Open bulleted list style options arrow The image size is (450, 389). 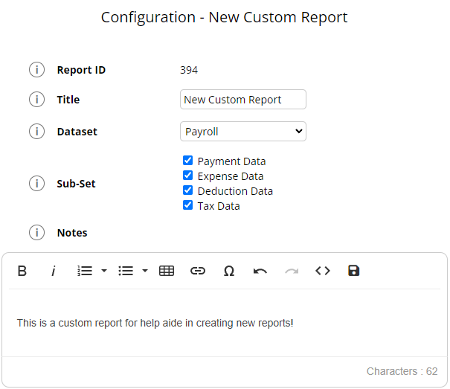[145, 271]
